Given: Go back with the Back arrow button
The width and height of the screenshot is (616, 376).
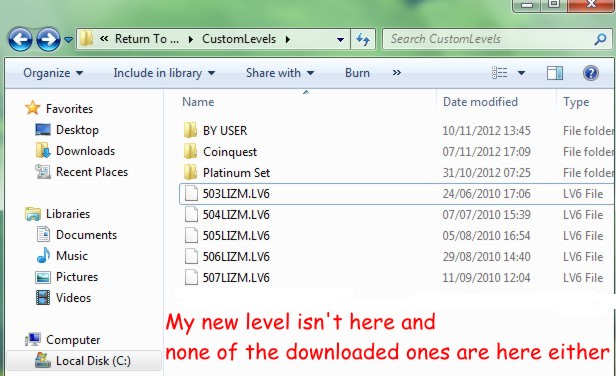Looking at the screenshot, I should click(x=20, y=39).
